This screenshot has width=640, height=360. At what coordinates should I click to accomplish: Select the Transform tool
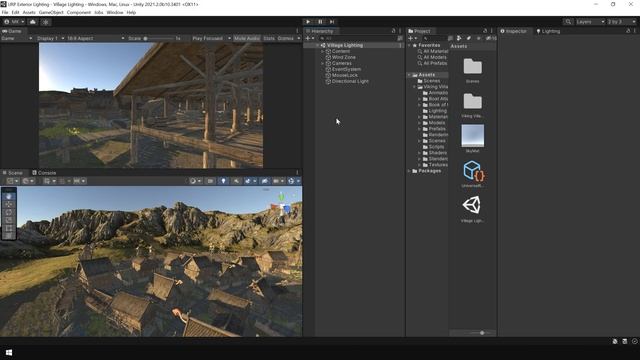[9, 236]
